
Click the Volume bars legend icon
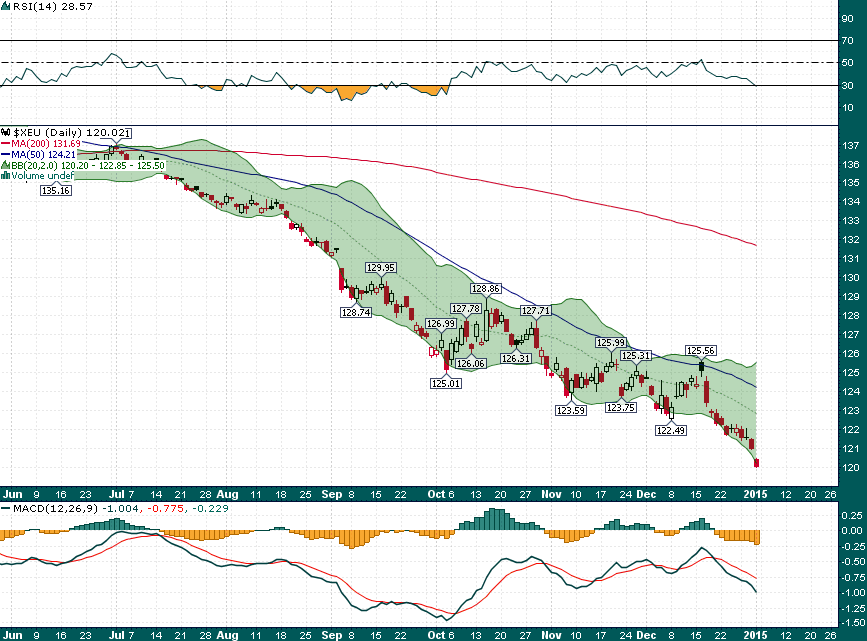tap(5, 176)
